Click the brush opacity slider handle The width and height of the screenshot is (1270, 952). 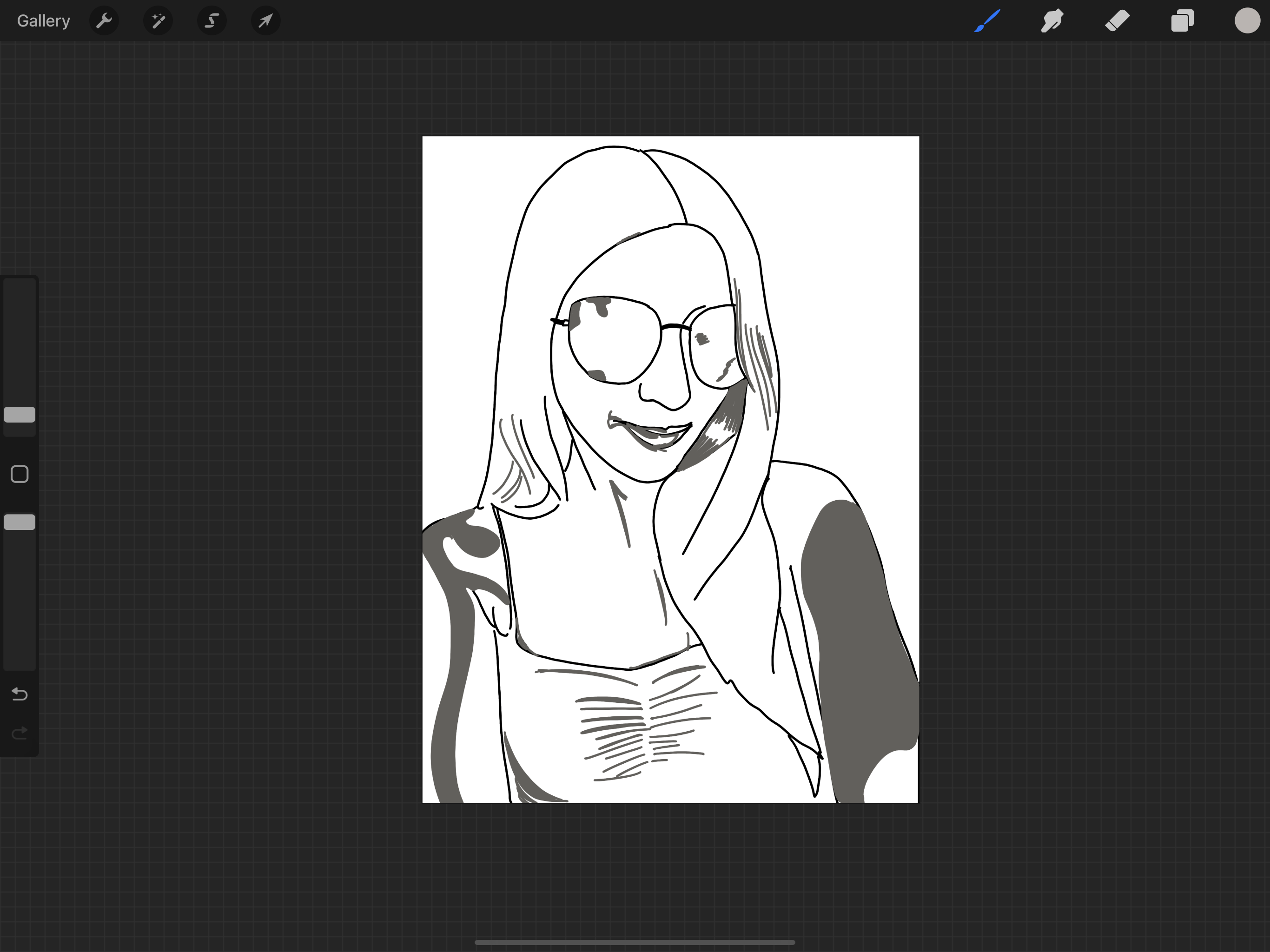click(x=20, y=522)
